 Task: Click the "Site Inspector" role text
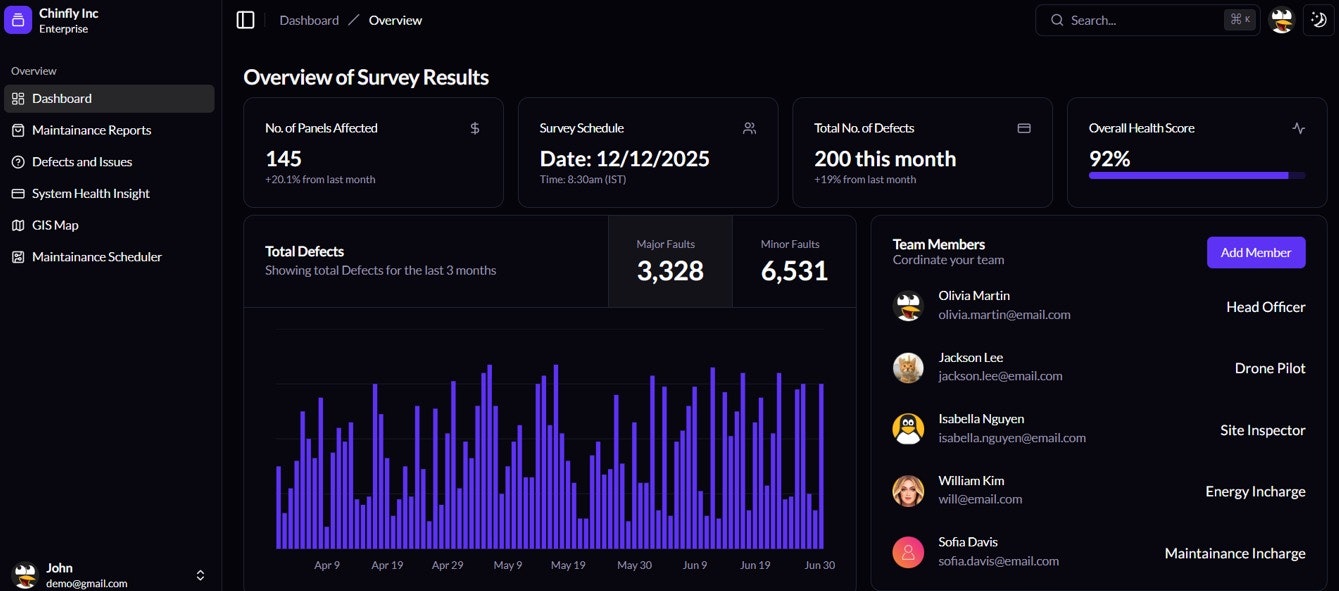click(1263, 430)
